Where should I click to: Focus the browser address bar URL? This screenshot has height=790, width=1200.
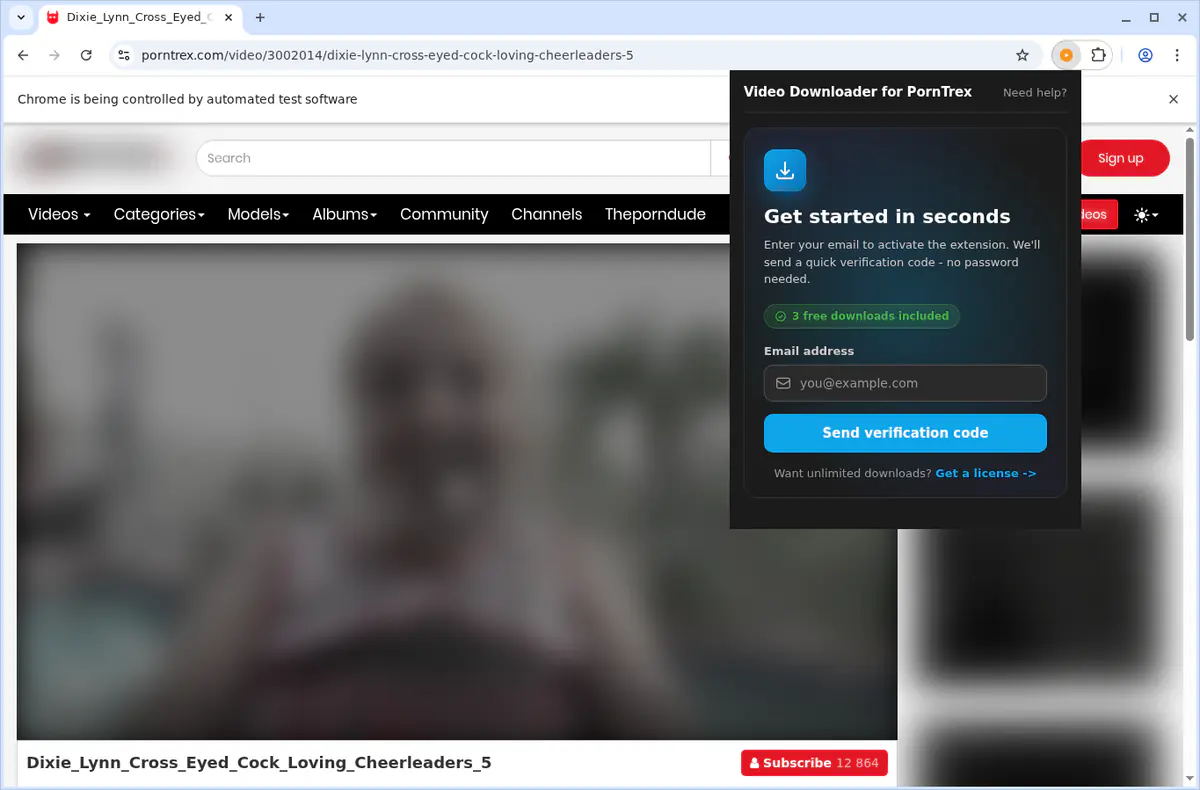[x=387, y=55]
